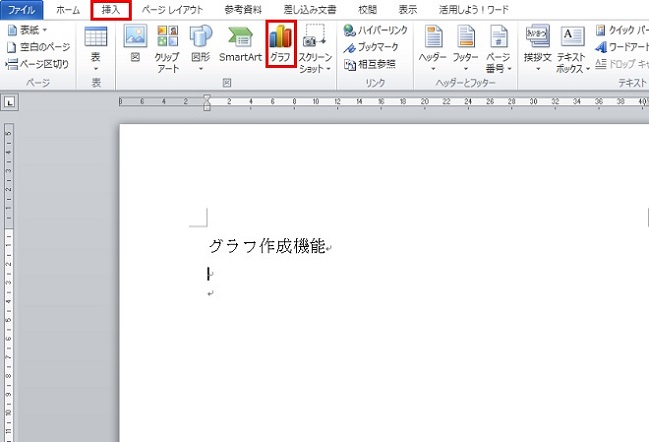Open the スクリーンショット dropdown

click(x=315, y=48)
